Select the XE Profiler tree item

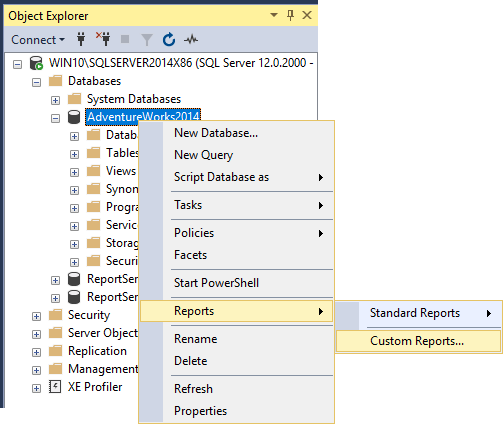[95, 387]
